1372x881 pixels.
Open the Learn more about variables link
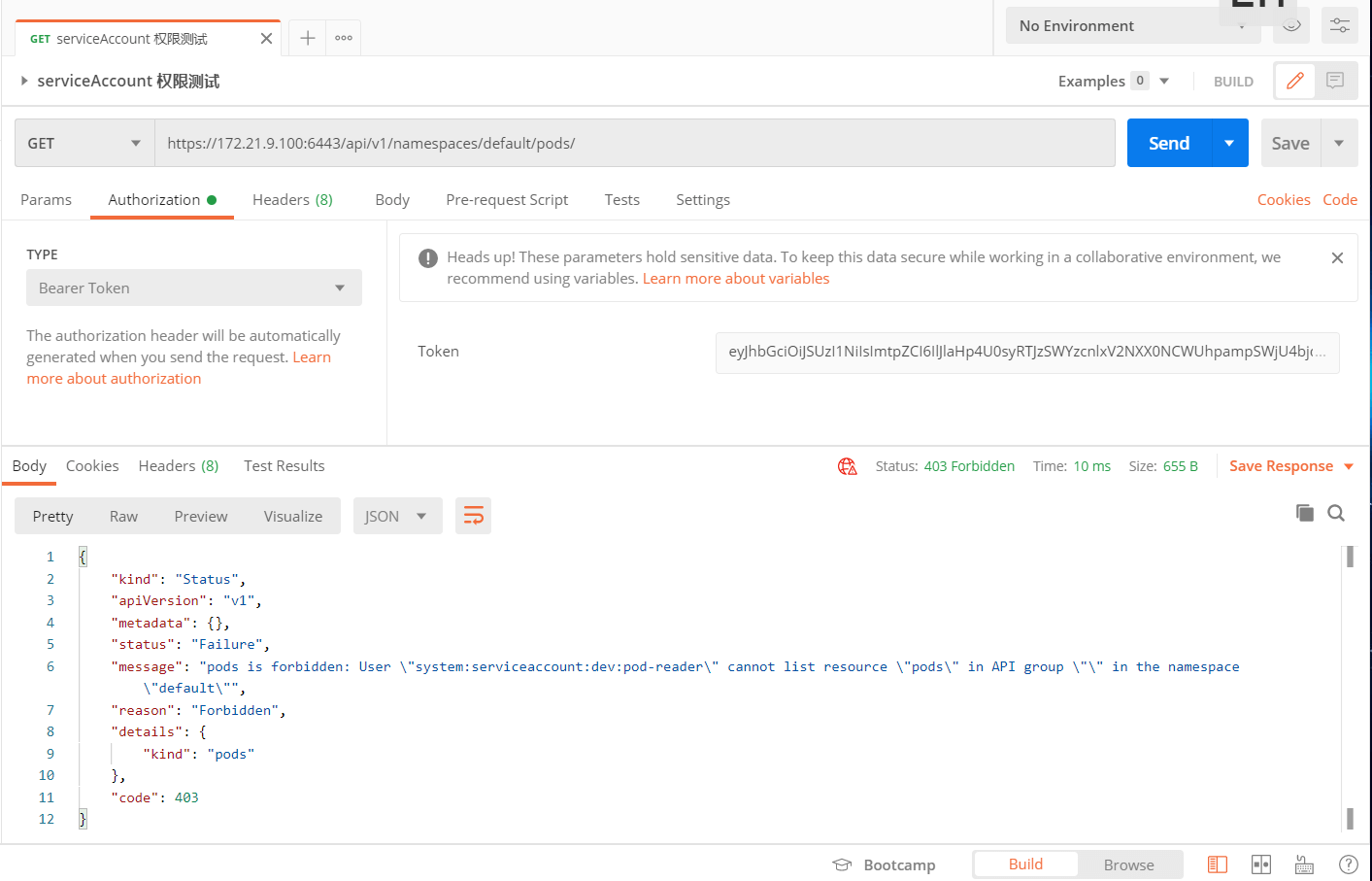pyautogui.click(x=735, y=279)
